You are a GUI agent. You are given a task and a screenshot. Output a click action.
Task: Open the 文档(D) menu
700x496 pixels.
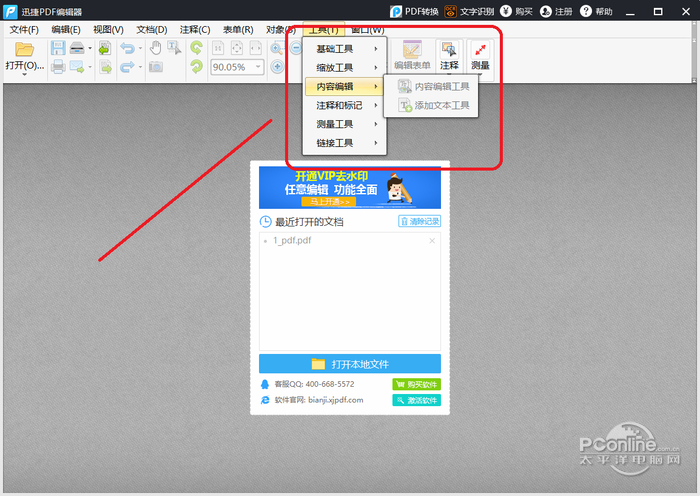pyautogui.click(x=152, y=29)
